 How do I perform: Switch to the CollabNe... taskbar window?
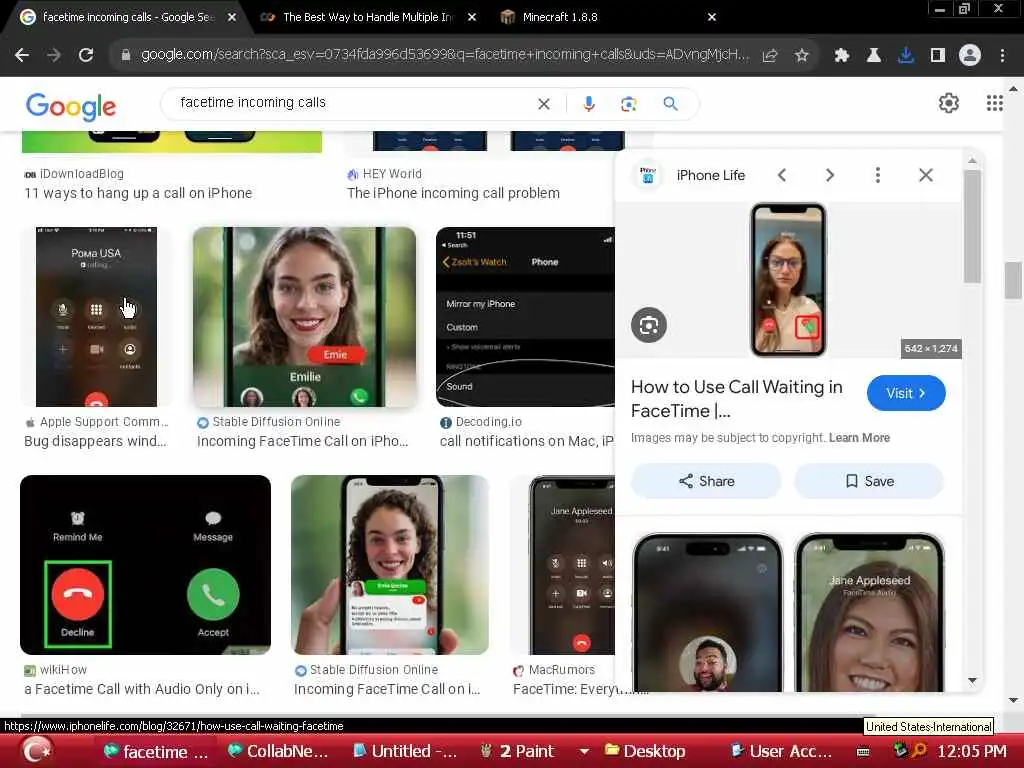277,752
